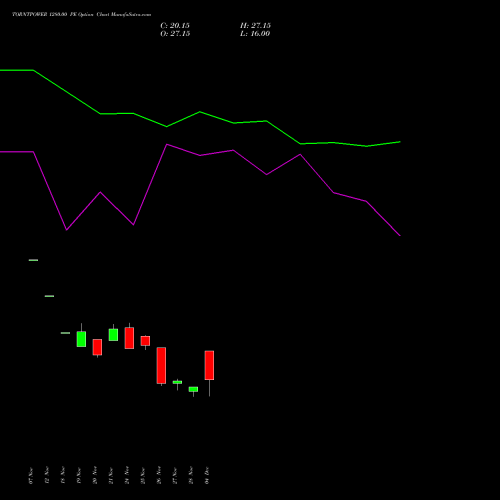Click the green trend line on the chart

[200, 112]
